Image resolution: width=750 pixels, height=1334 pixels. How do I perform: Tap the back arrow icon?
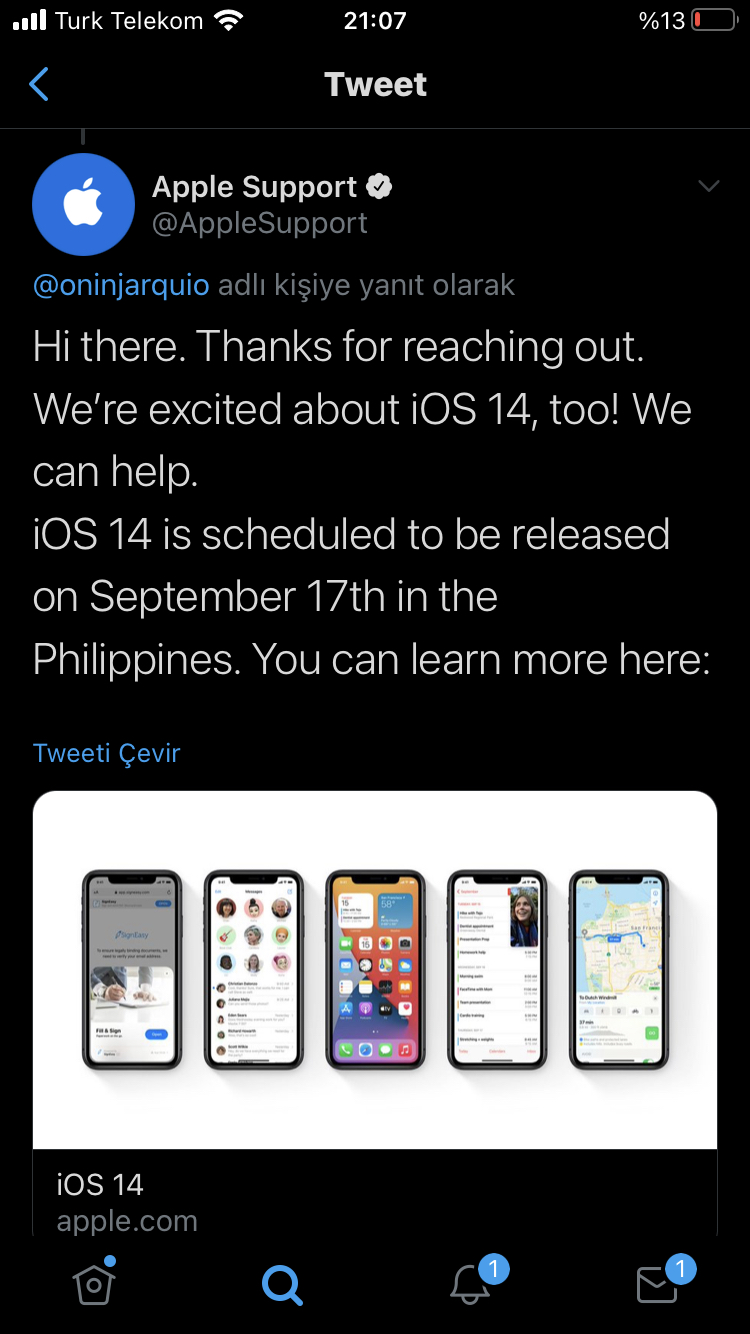38,84
